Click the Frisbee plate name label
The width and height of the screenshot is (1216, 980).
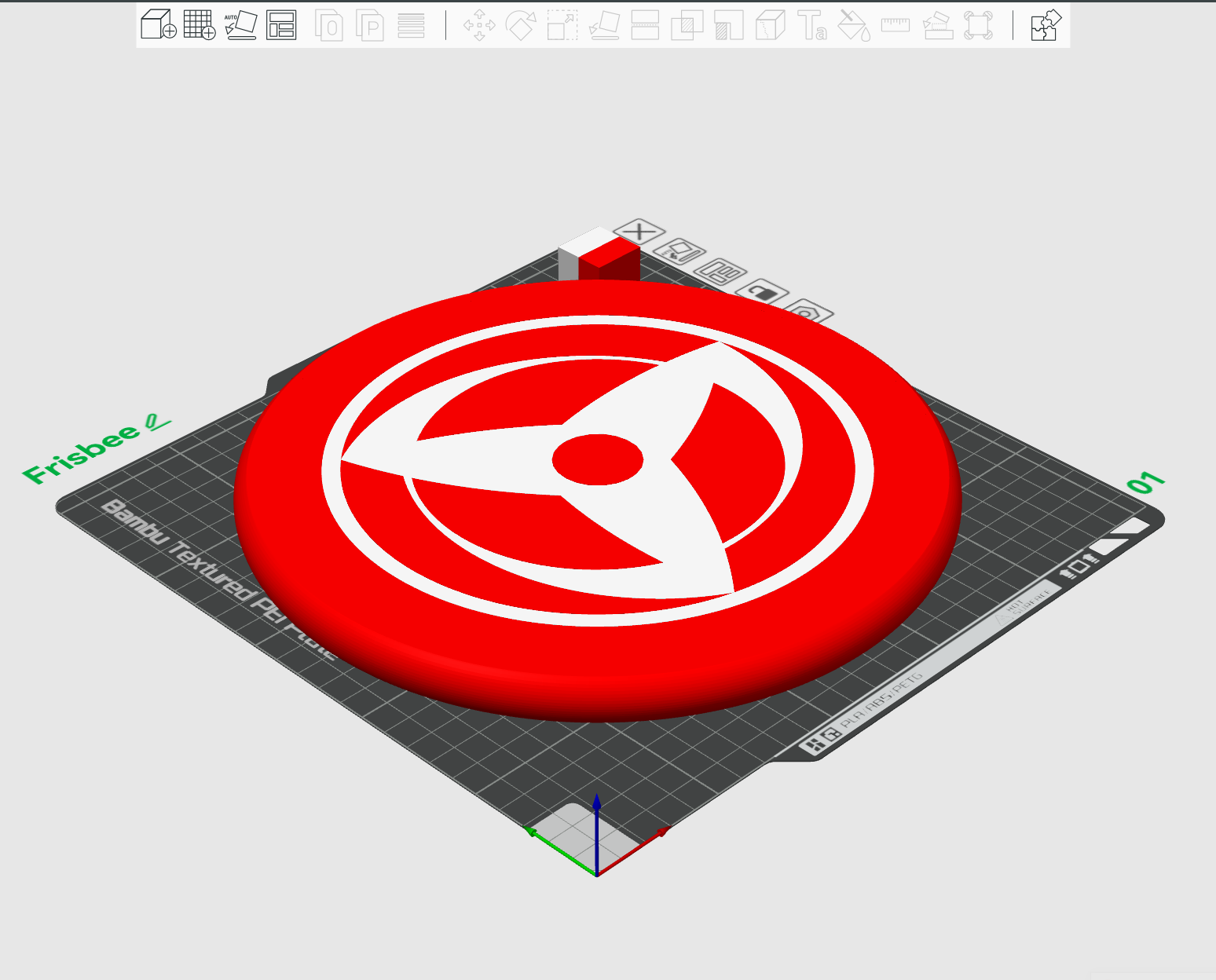tap(82, 453)
